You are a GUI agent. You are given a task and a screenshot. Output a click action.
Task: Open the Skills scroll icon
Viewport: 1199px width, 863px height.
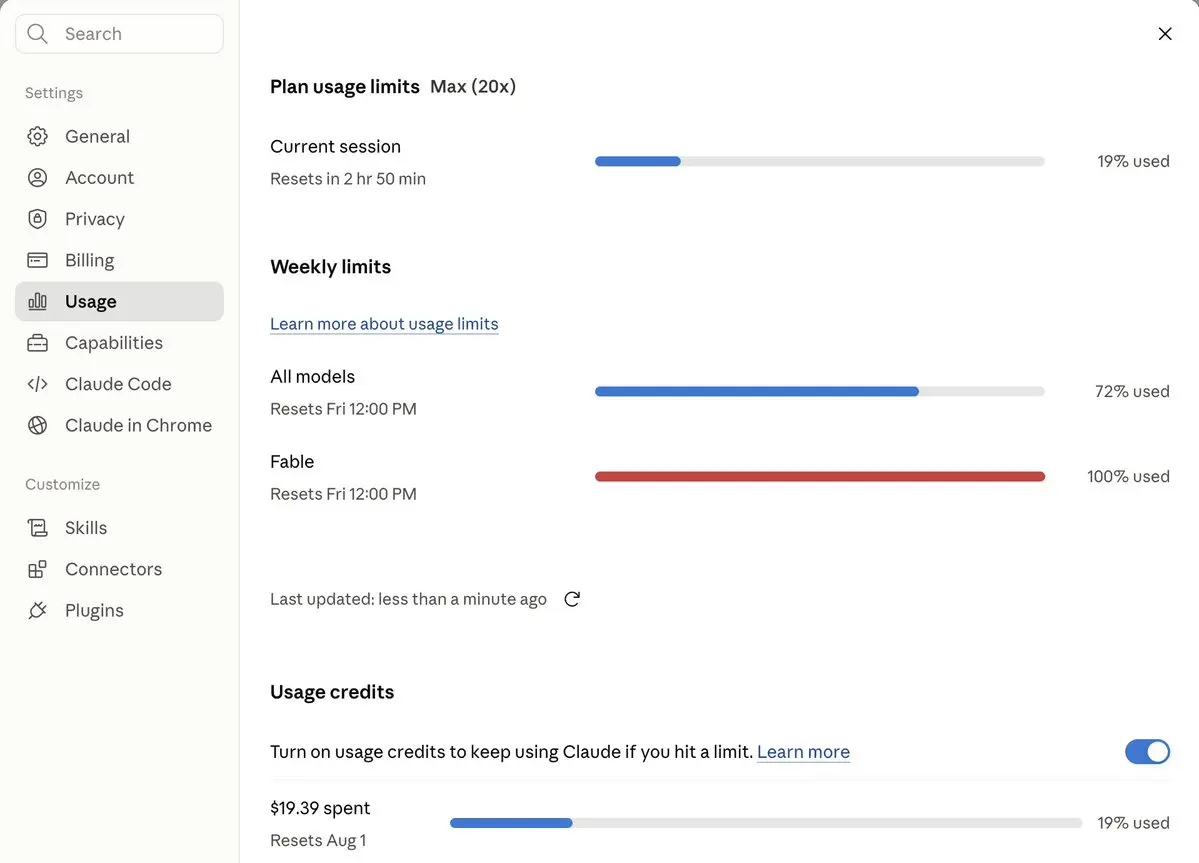[x=37, y=527]
